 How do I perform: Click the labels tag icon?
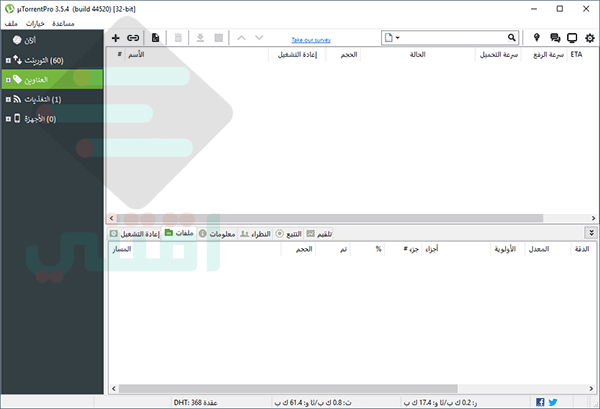(x=17, y=79)
